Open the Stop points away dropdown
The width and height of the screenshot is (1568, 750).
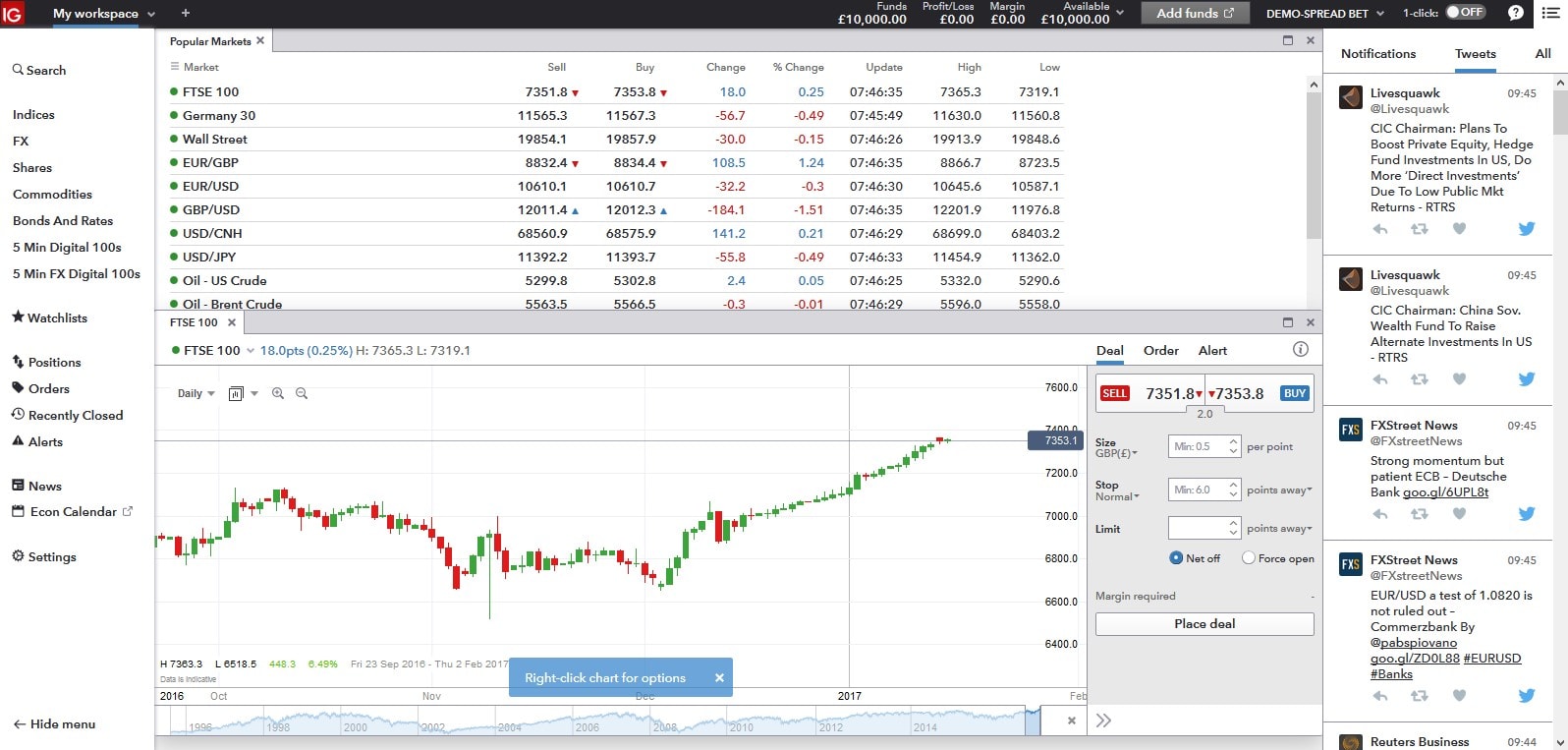[1280, 490]
